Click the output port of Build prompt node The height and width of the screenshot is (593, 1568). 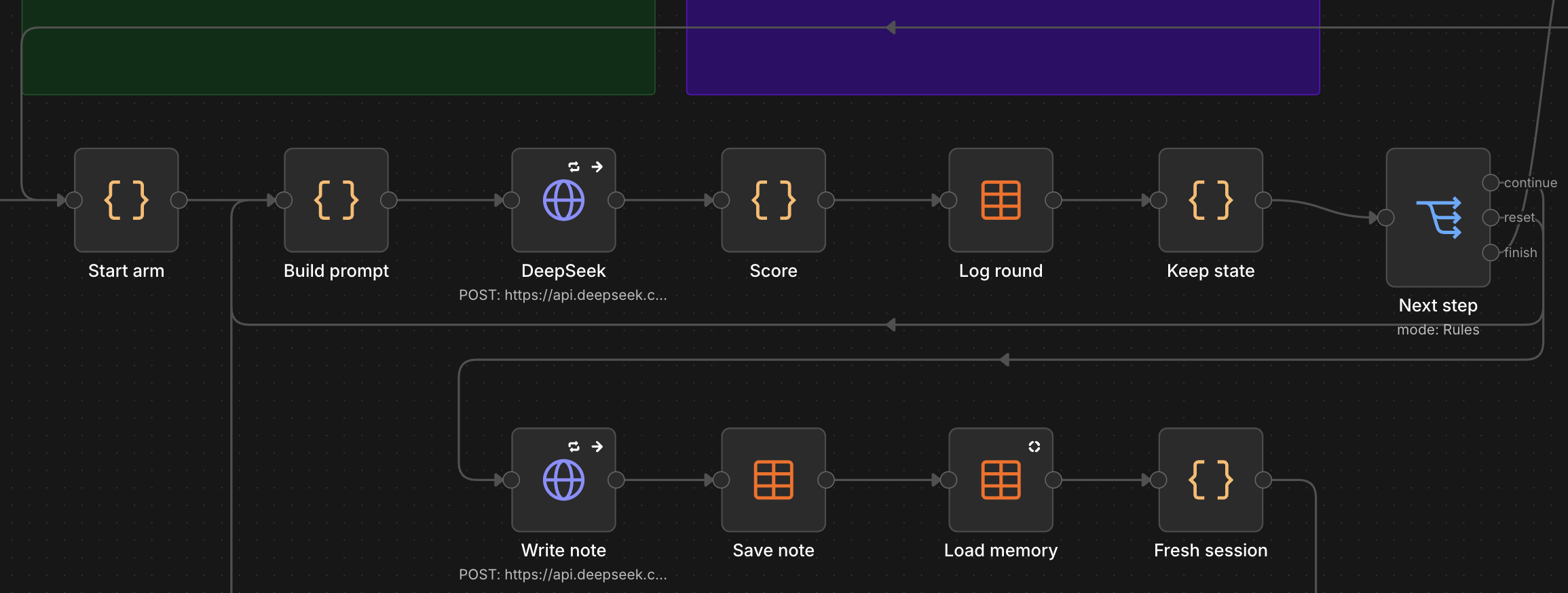point(388,200)
